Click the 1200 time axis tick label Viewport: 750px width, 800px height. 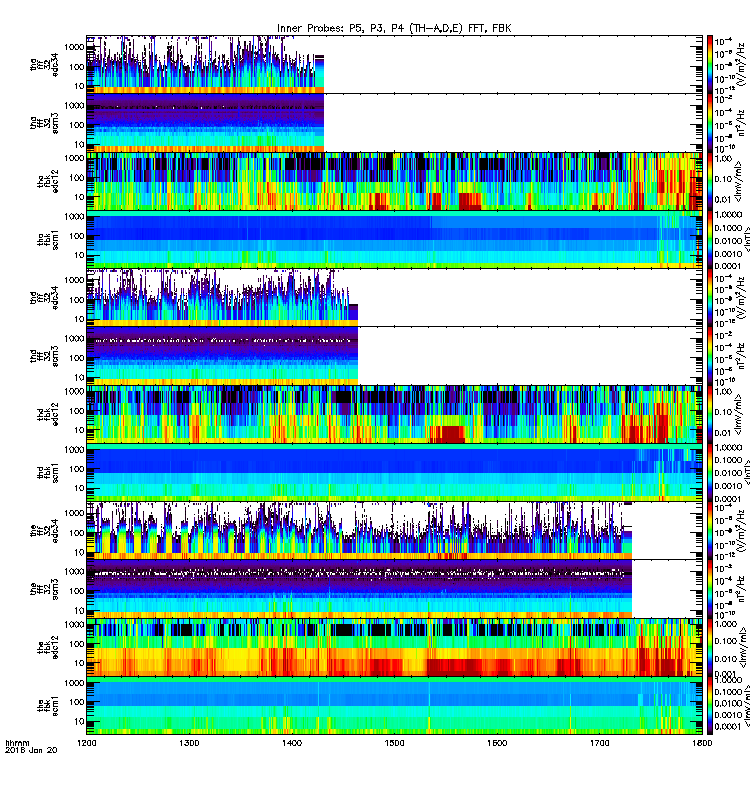coord(87,743)
